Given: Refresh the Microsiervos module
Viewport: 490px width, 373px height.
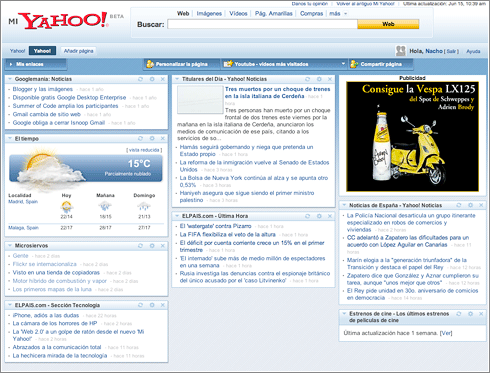Looking at the screenshot, I should (140, 246).
